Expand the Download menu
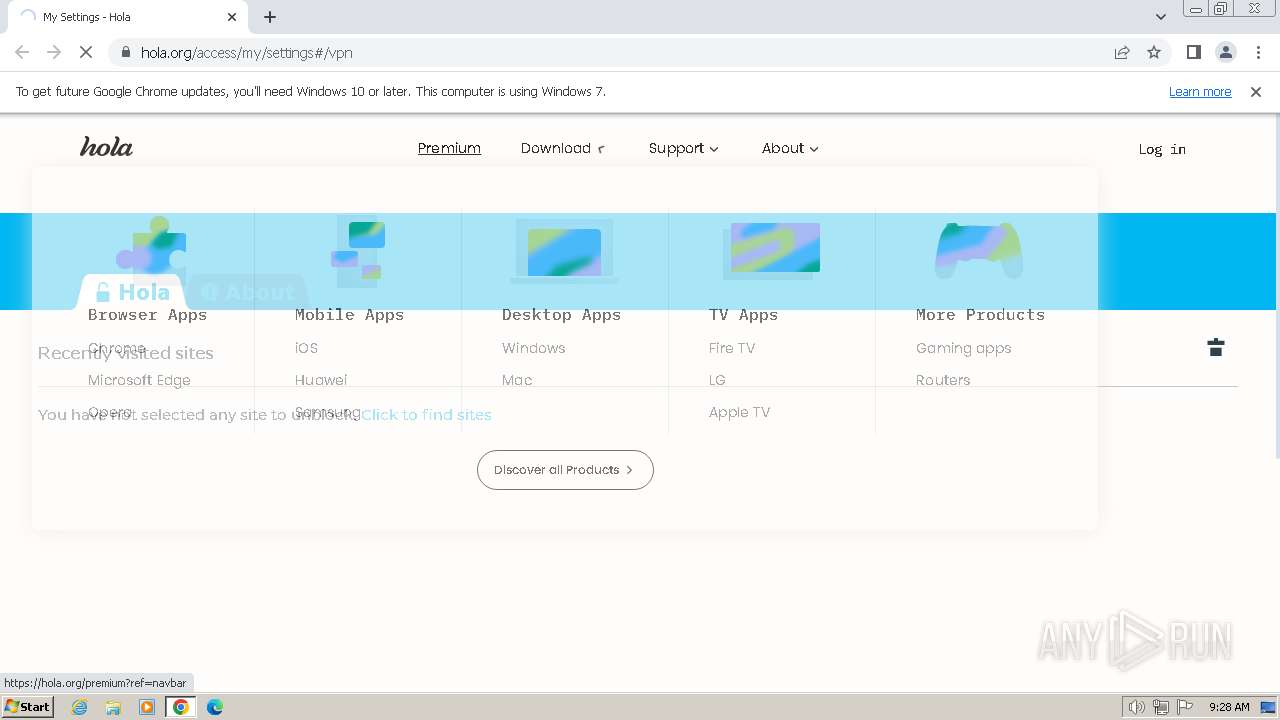 pyautogui.click(x=563, y=148)
